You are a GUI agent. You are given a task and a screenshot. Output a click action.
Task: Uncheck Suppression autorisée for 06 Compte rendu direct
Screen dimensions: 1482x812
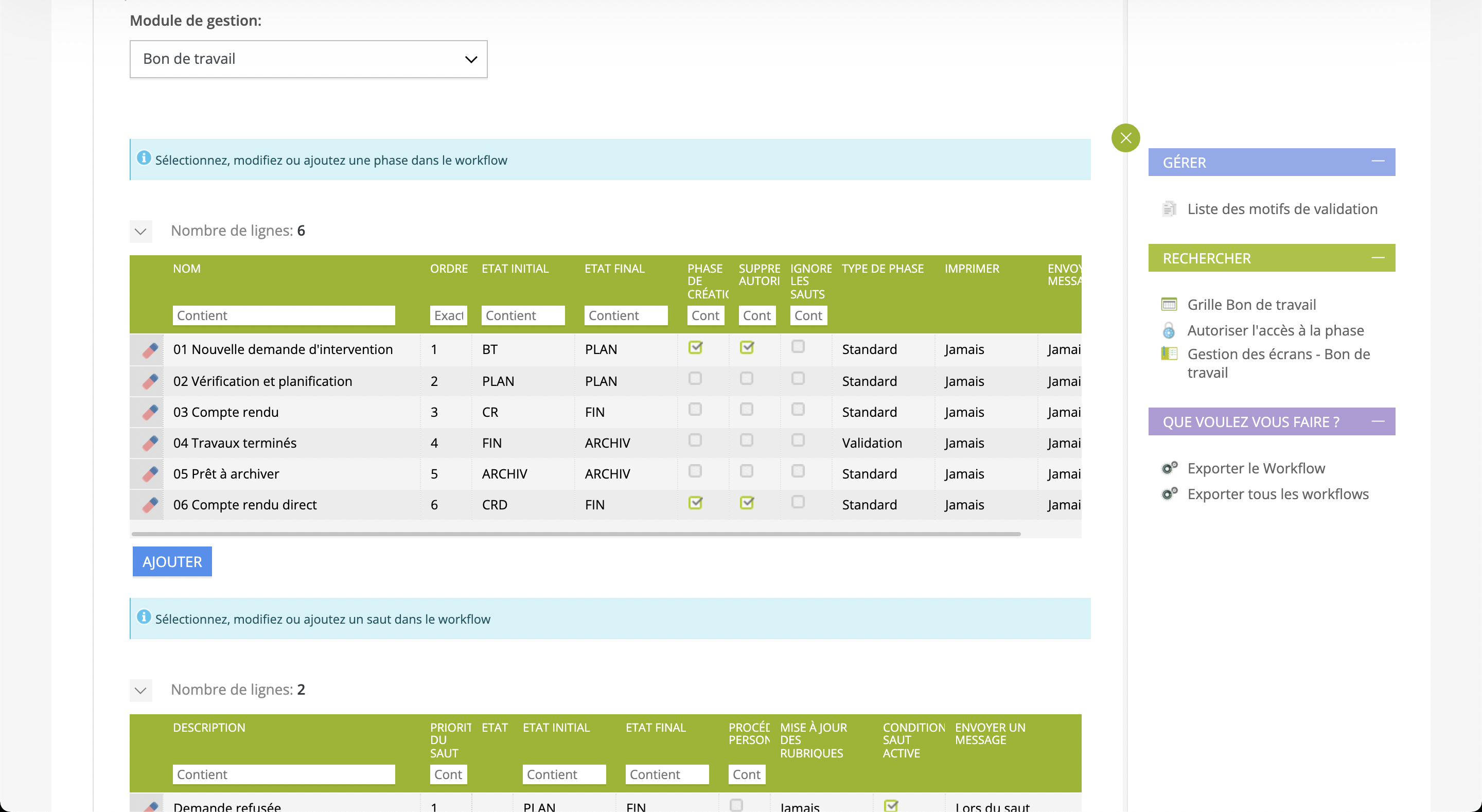pyautogui.click(x=747, y=503)
